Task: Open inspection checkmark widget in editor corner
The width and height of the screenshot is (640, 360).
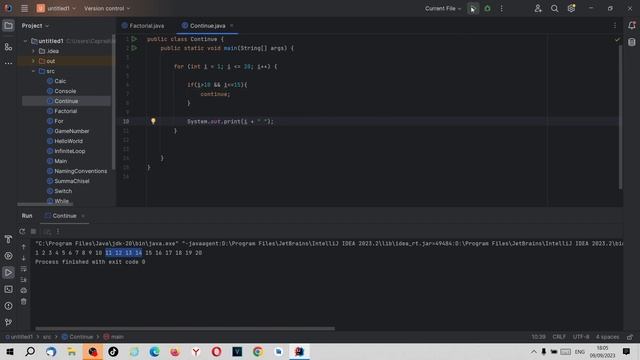Action: click(x=617, y=40)
